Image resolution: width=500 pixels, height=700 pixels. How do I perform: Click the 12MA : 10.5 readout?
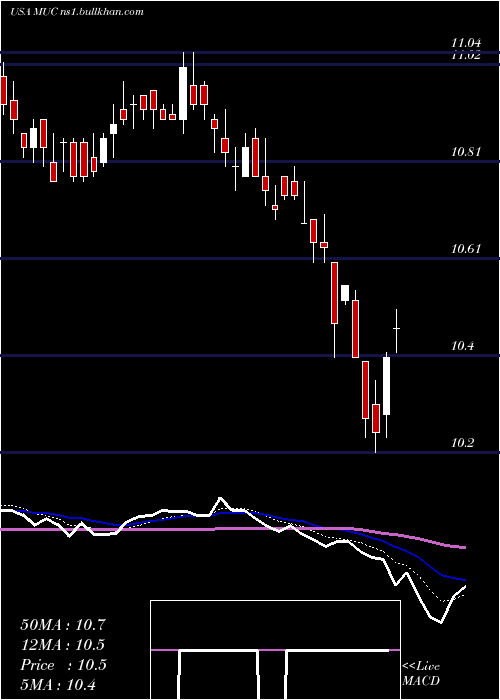point(63,645)
